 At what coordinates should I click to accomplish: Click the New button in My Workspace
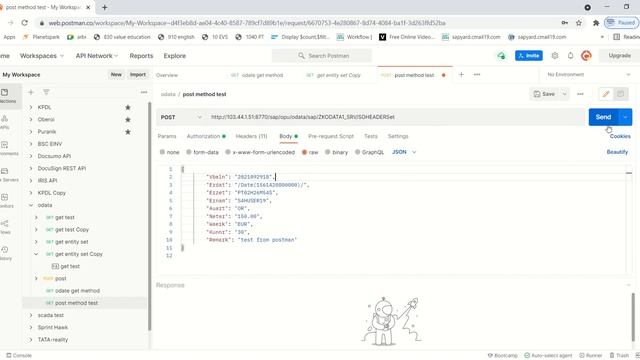coord(116,75)
